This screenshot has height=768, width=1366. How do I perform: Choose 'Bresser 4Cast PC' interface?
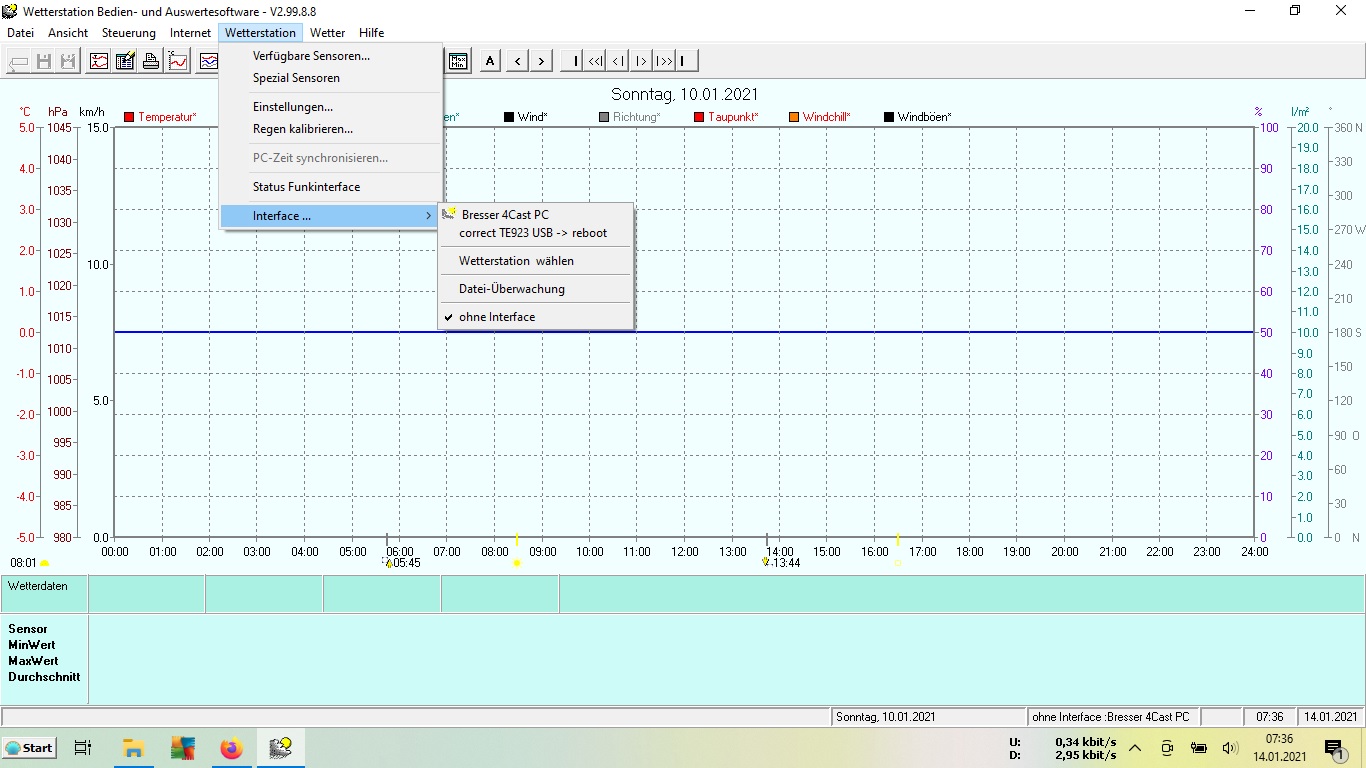pos(505,215)
